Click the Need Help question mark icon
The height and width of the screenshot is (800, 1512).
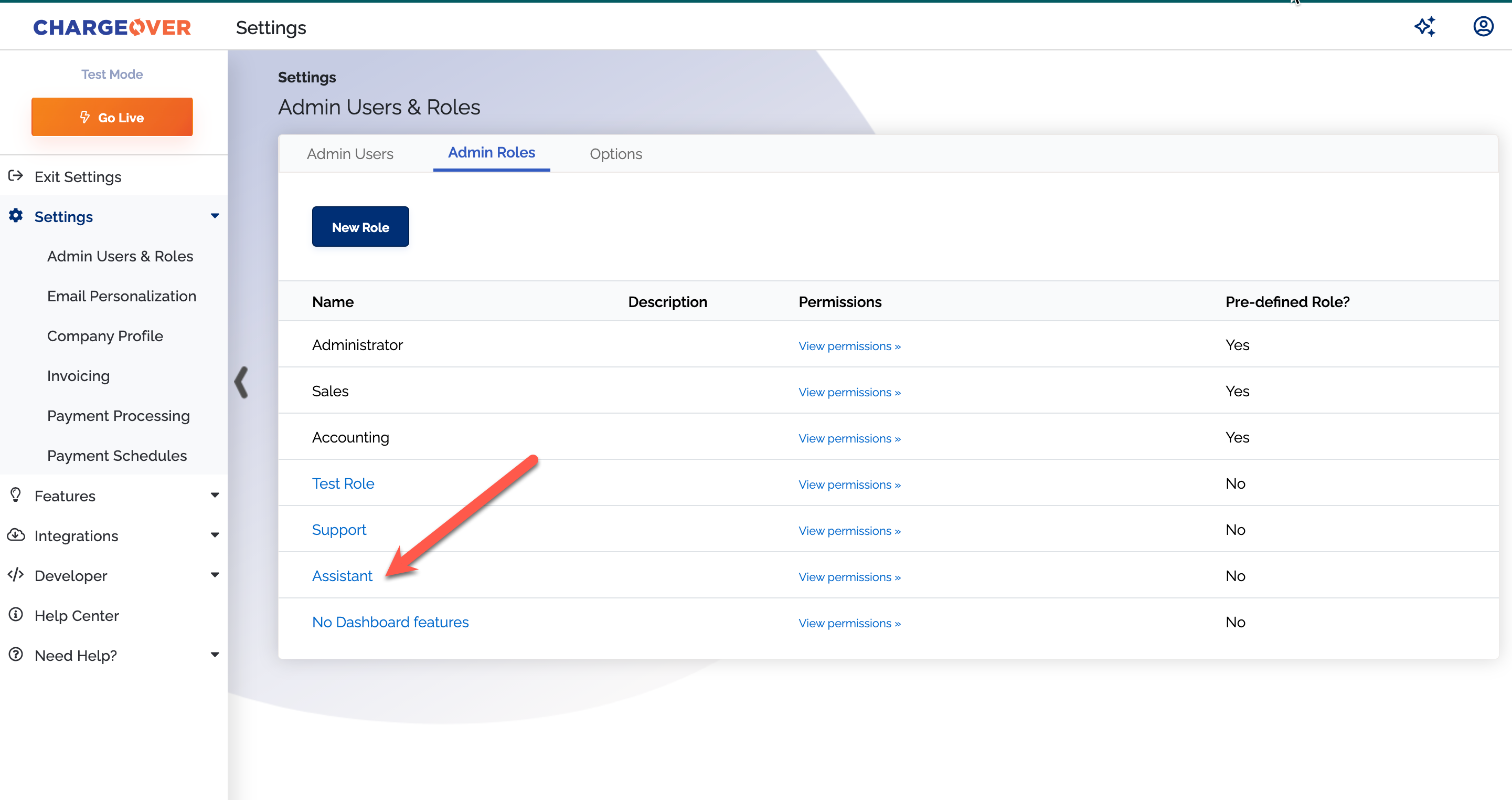tap(16, 655)
